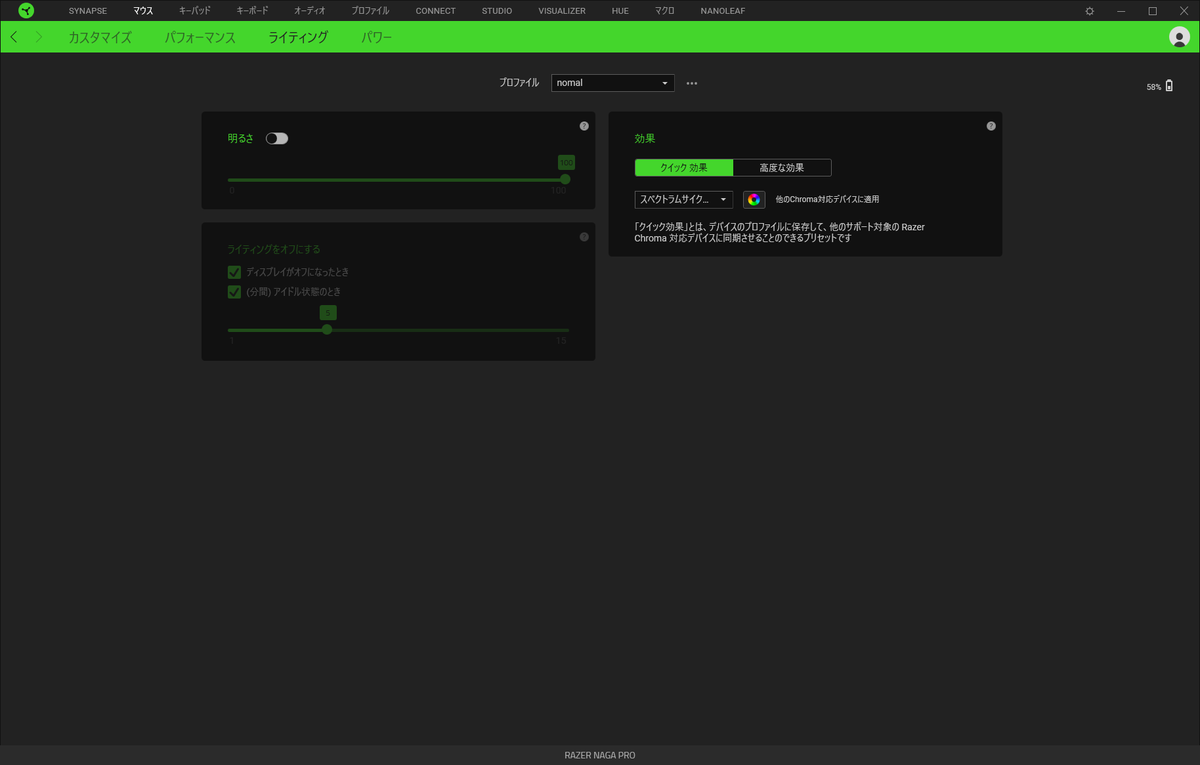
Task: Open the NANOLEAF tab
Action: point(722,11)
